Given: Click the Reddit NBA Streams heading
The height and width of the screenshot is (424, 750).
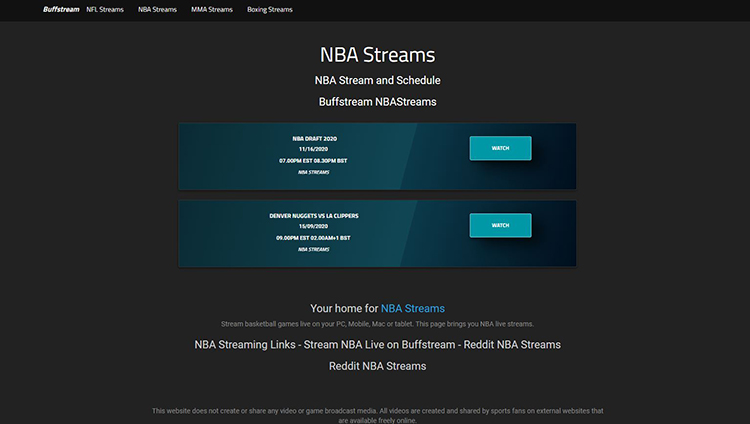Looking at the screenshot, I should pos(377,366).
